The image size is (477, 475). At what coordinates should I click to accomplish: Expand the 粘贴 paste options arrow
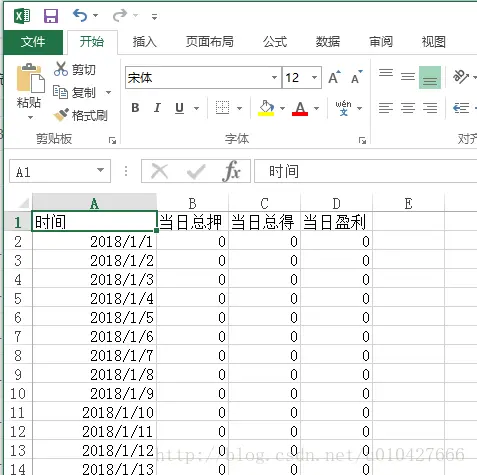[x=30, y=117]
